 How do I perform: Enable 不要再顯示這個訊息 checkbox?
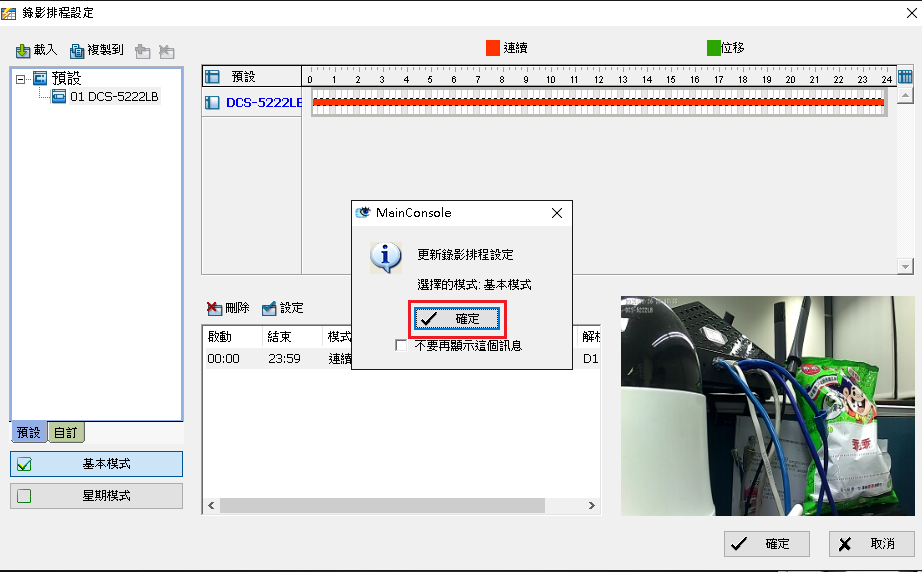402,346
